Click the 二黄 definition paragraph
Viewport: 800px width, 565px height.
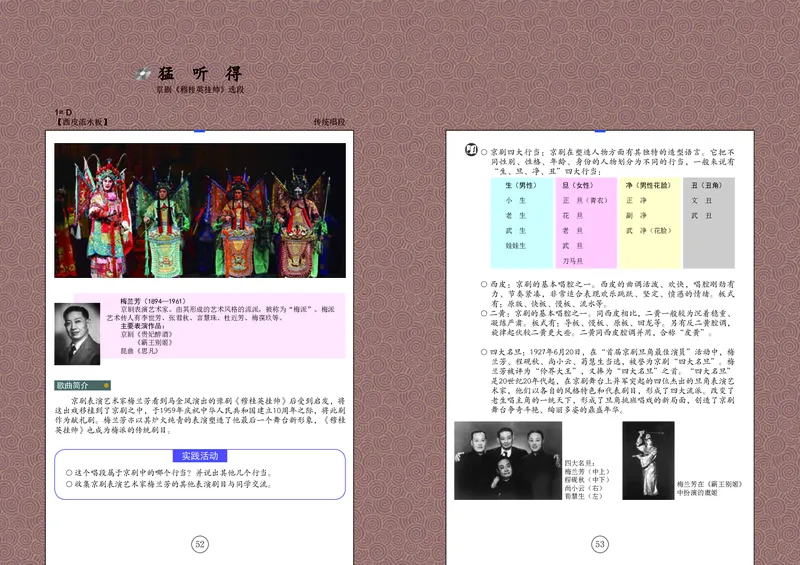click(x=608, y=323)
